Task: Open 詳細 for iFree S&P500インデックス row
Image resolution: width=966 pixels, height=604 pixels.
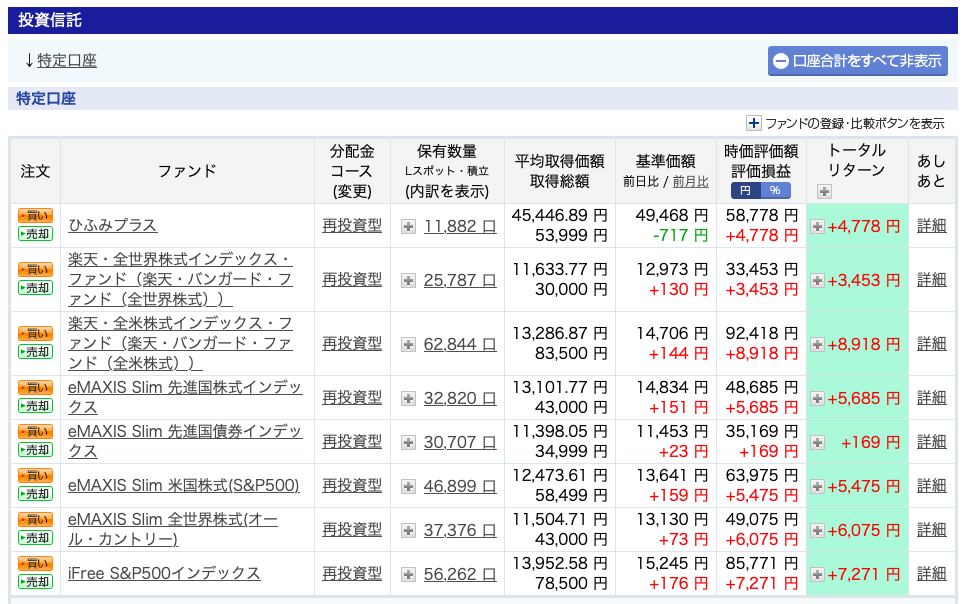Action: click(x=932, y=573)
